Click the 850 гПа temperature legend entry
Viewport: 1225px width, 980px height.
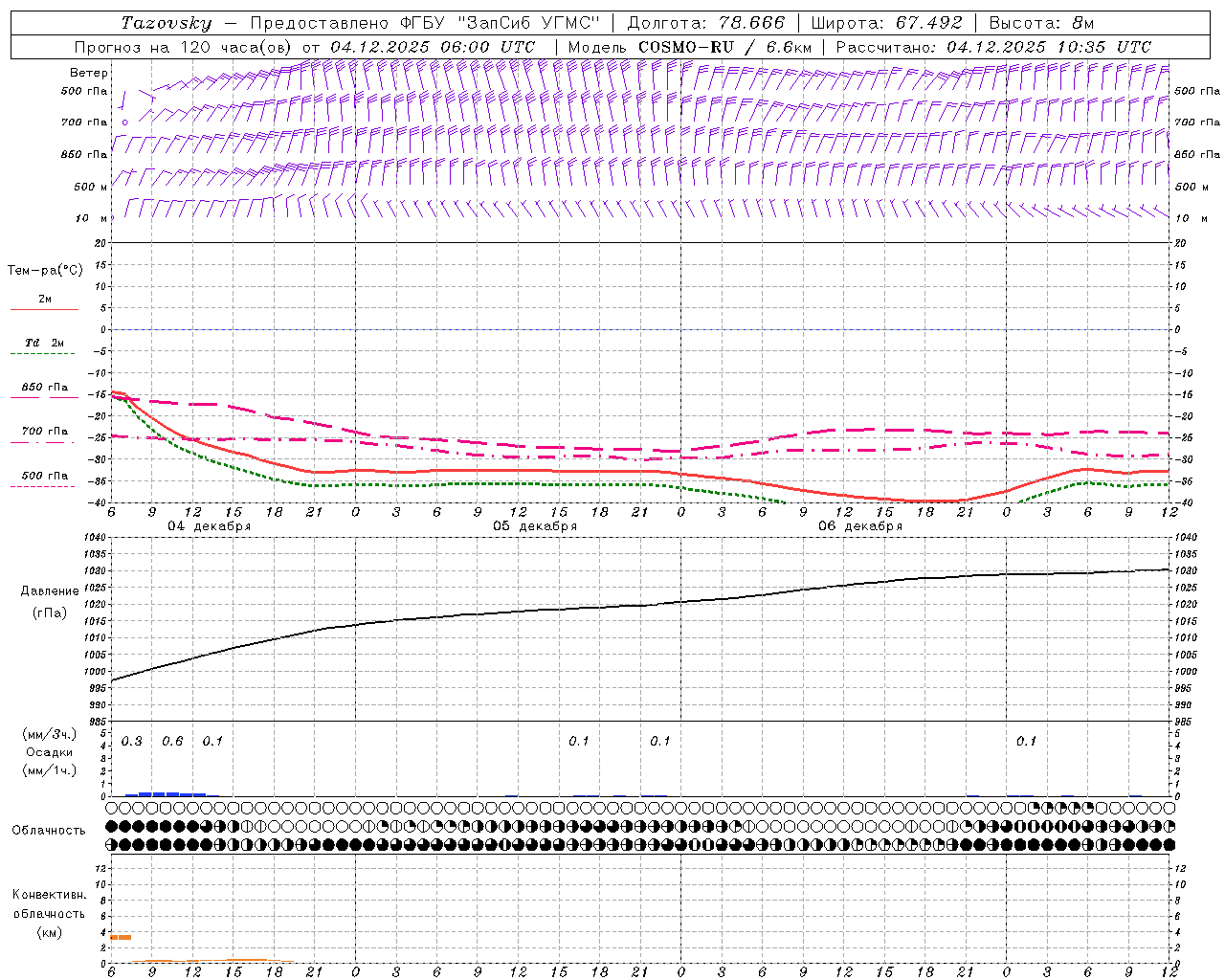pos(44,388)
